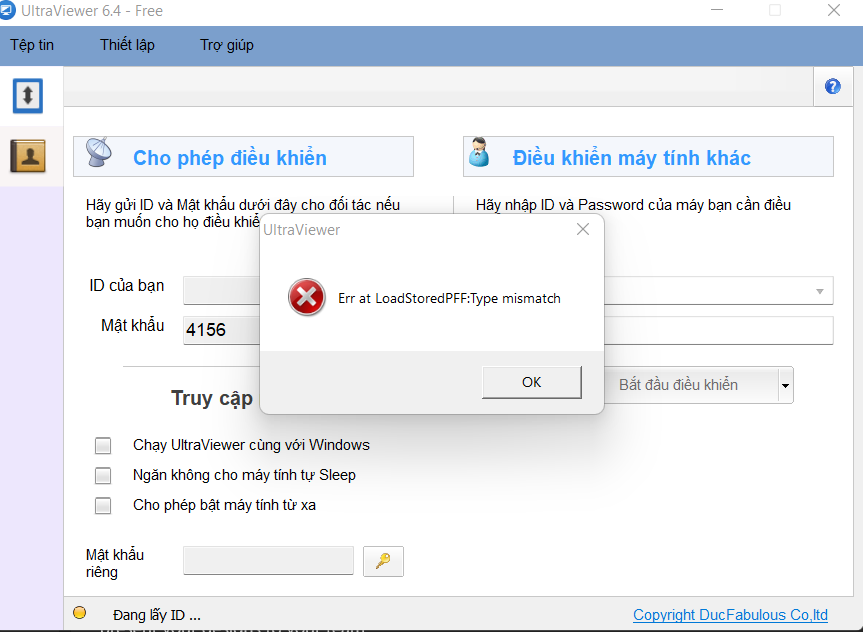The height and width of the screenshot is (632, 863).
Task: Toggle Ngăn không cho máy tính tự Sleep
Action: [103, 475]
